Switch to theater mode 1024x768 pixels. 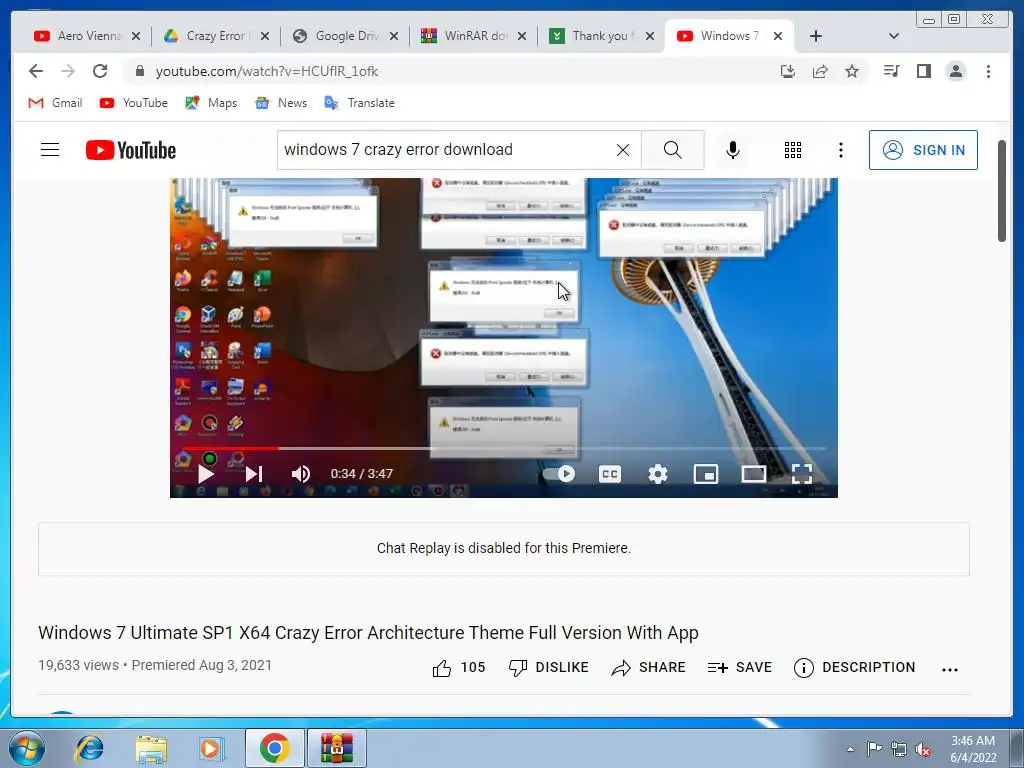pyautogui.click(x=754, y=474)
